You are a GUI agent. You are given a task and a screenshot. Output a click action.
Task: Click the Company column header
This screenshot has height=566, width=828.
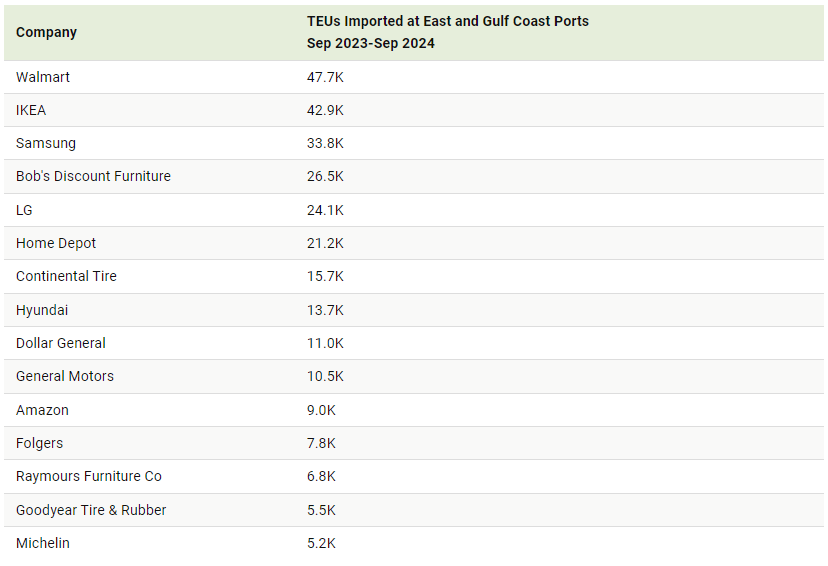pos(46,32)
